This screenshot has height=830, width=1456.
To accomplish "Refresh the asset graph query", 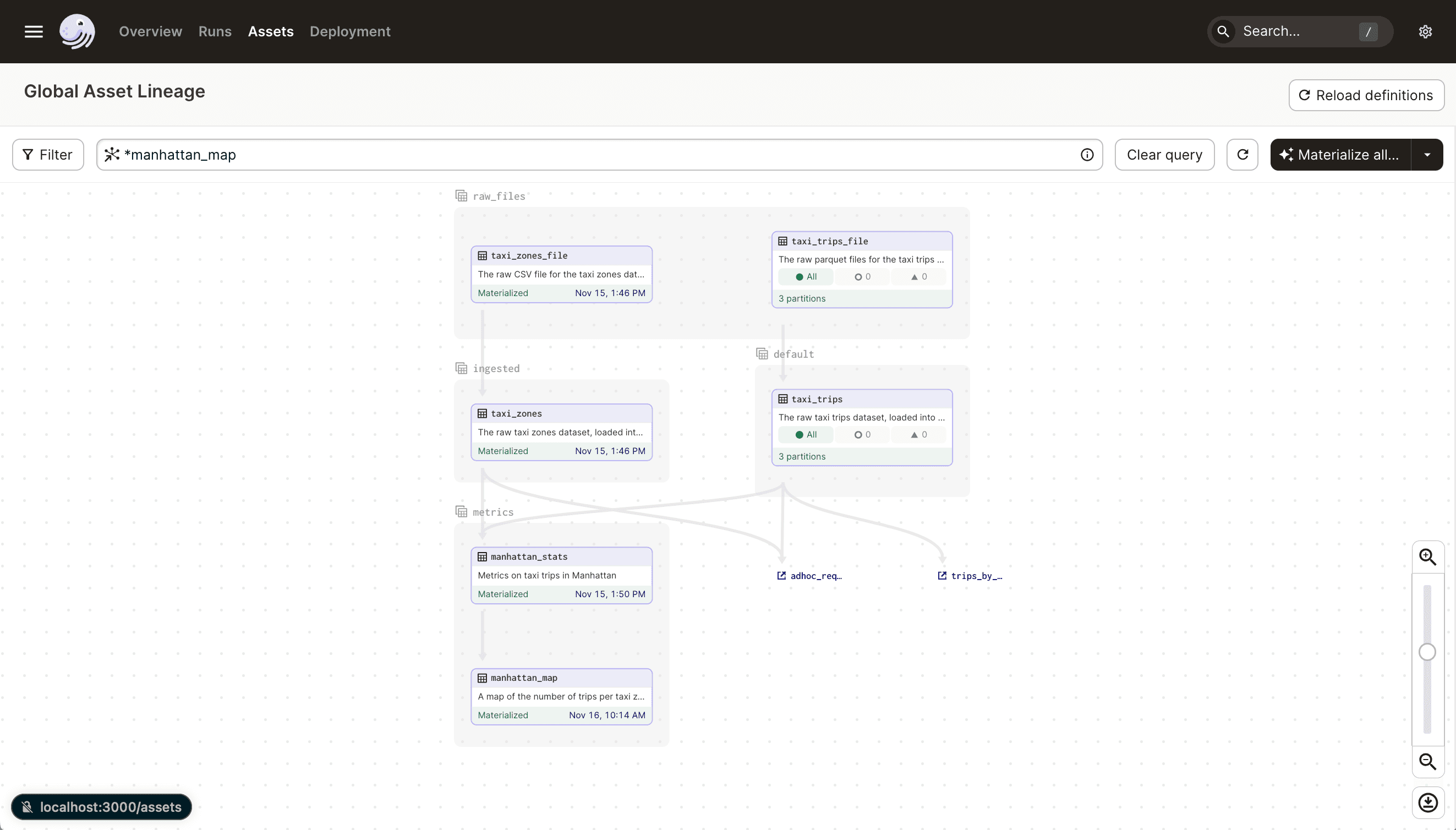I will tap(1242, 155).
